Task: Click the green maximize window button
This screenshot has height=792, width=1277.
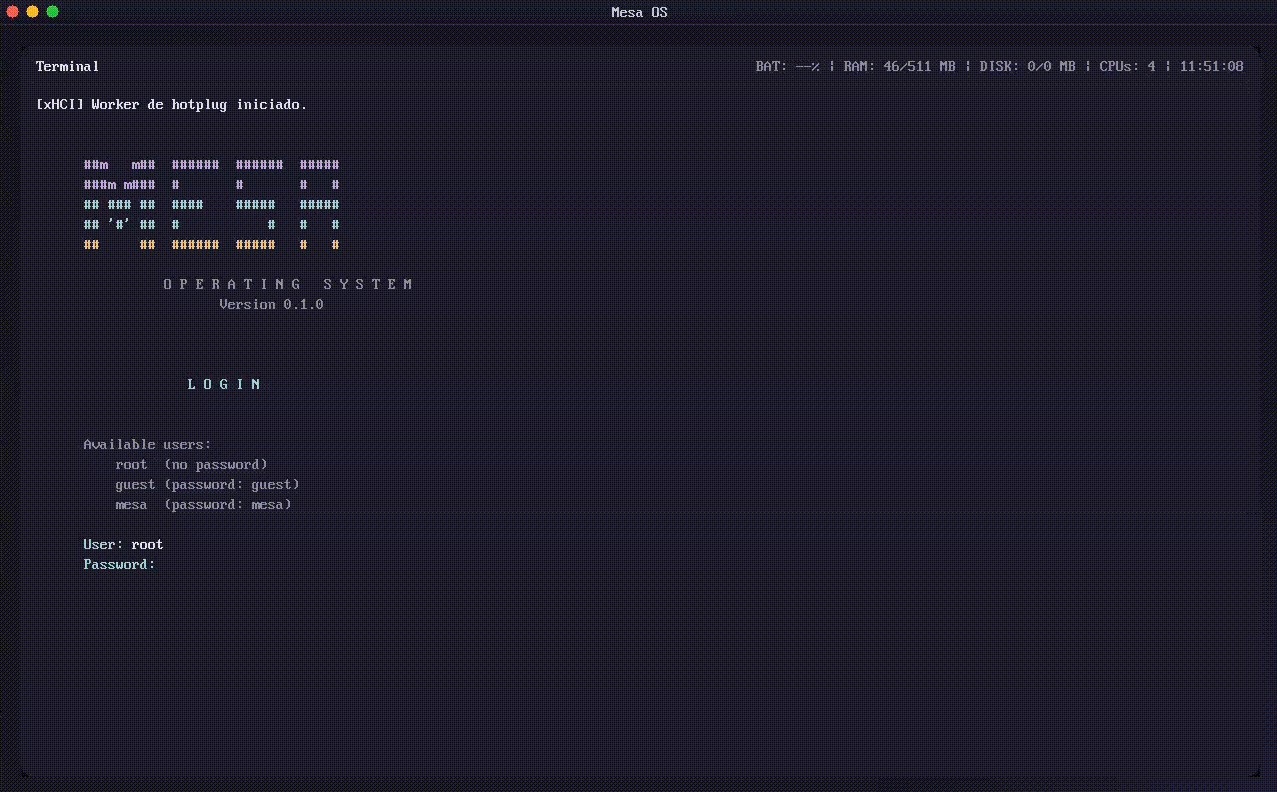Action: pos(52,12)
